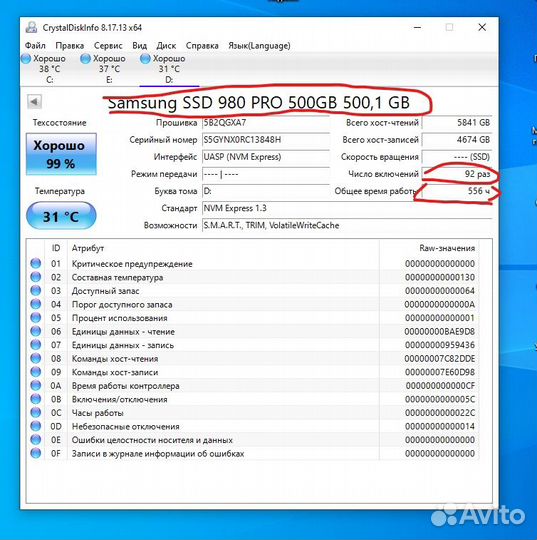Click status icon of attribute 01
The image size is (537, 540).
pos(35,263)
